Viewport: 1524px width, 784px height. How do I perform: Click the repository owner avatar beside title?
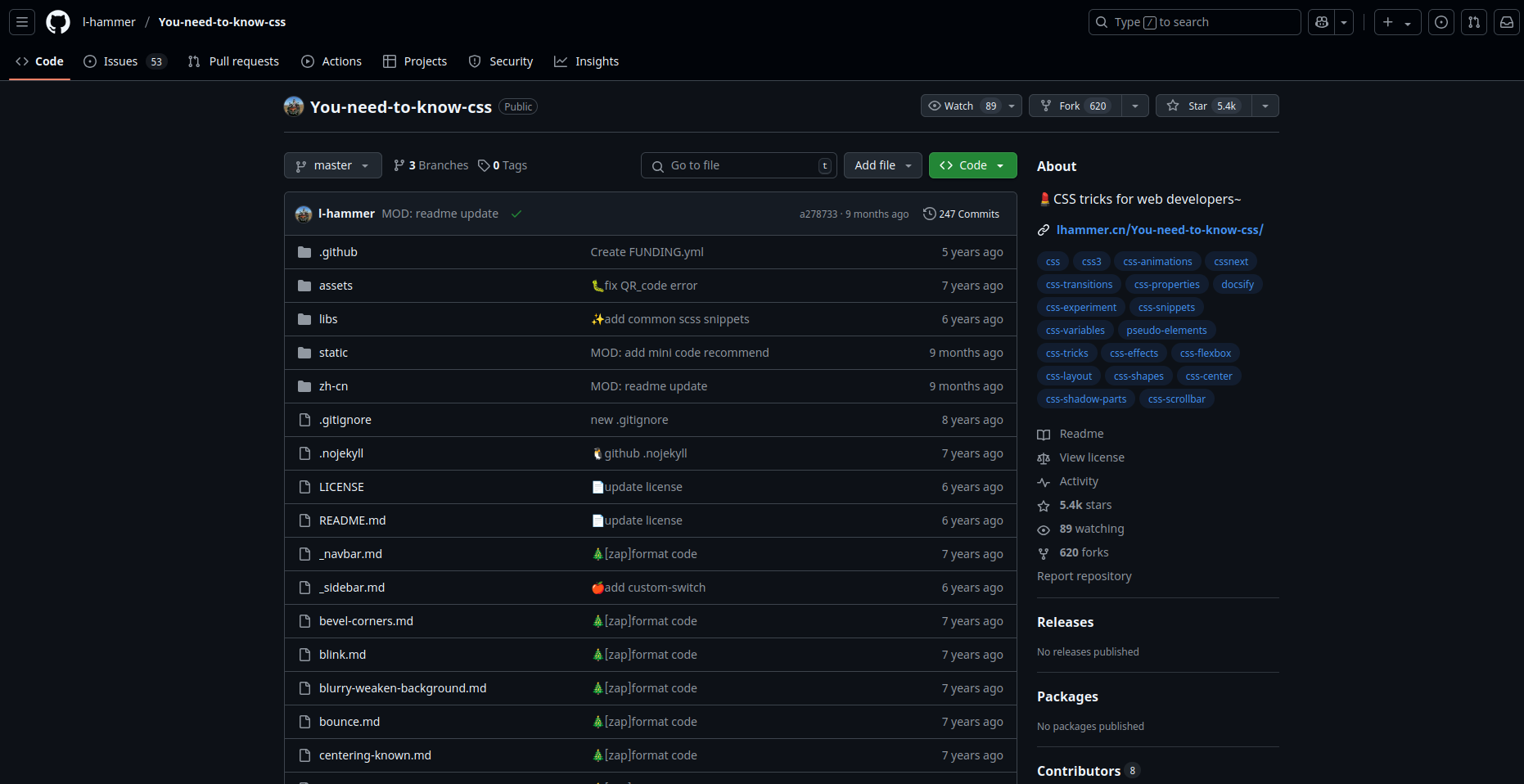pyautogui.click(x=294, y=106)
